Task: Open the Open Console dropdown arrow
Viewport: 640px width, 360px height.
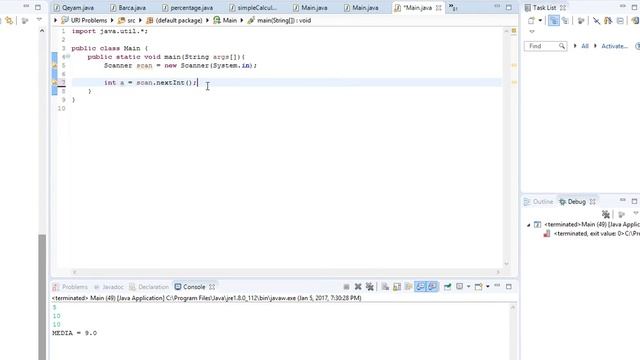Action: coord(487,287)
